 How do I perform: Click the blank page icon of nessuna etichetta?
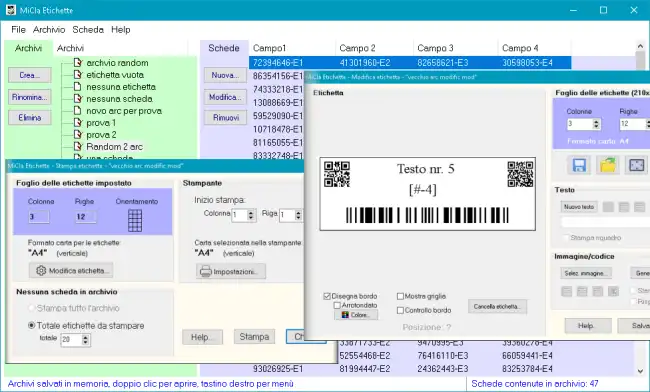(78, 87)
